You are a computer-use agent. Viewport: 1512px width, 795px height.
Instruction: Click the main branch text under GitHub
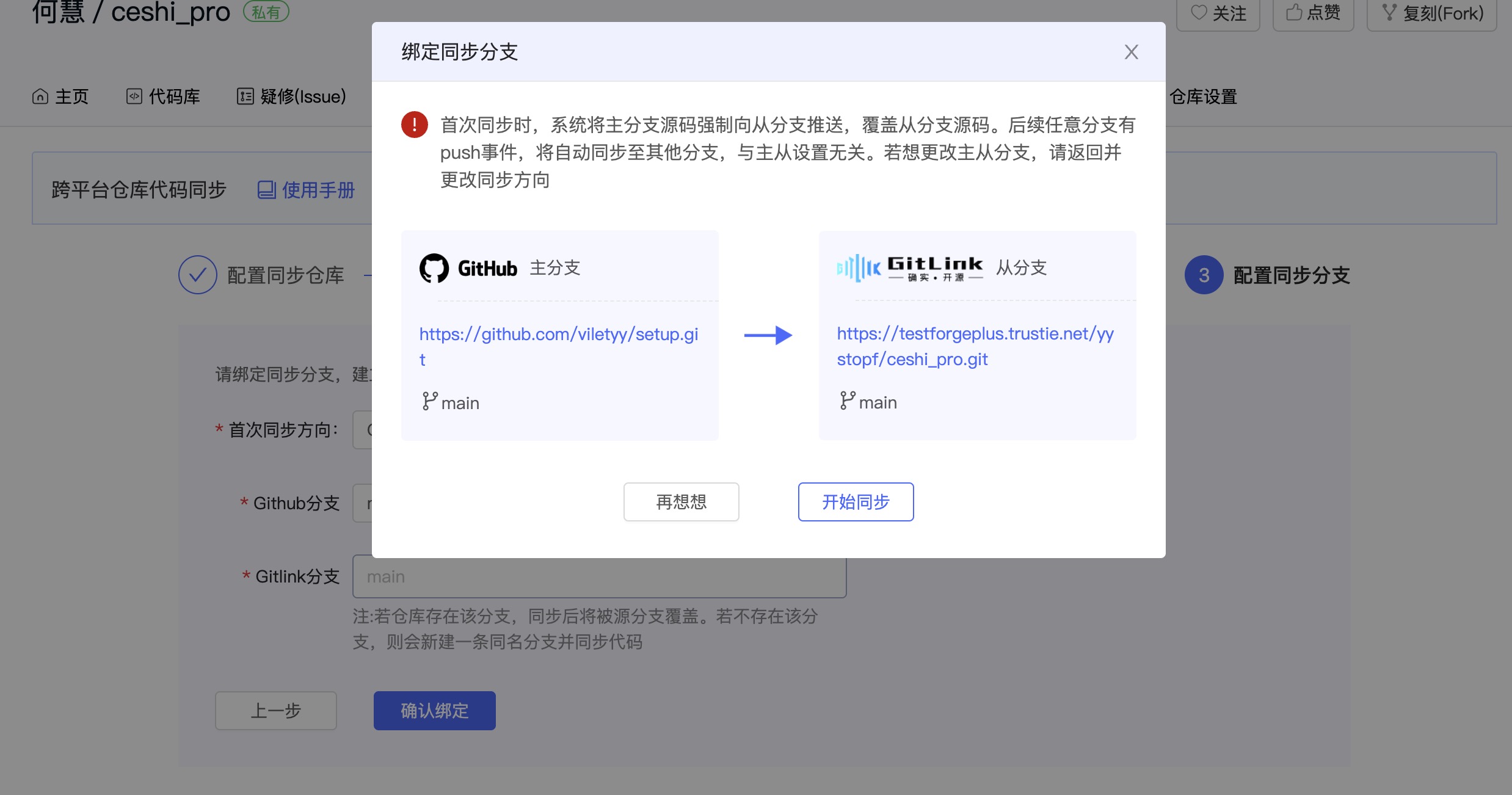pos(460,403)
